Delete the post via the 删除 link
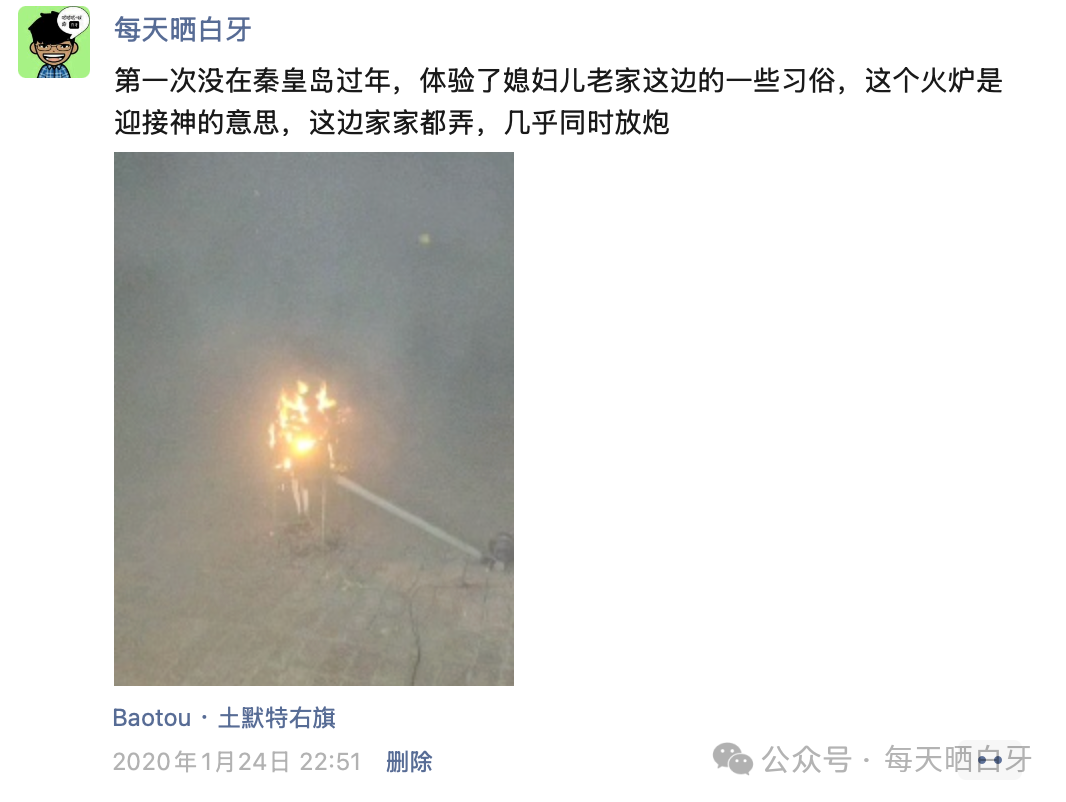 coord(409,761)
